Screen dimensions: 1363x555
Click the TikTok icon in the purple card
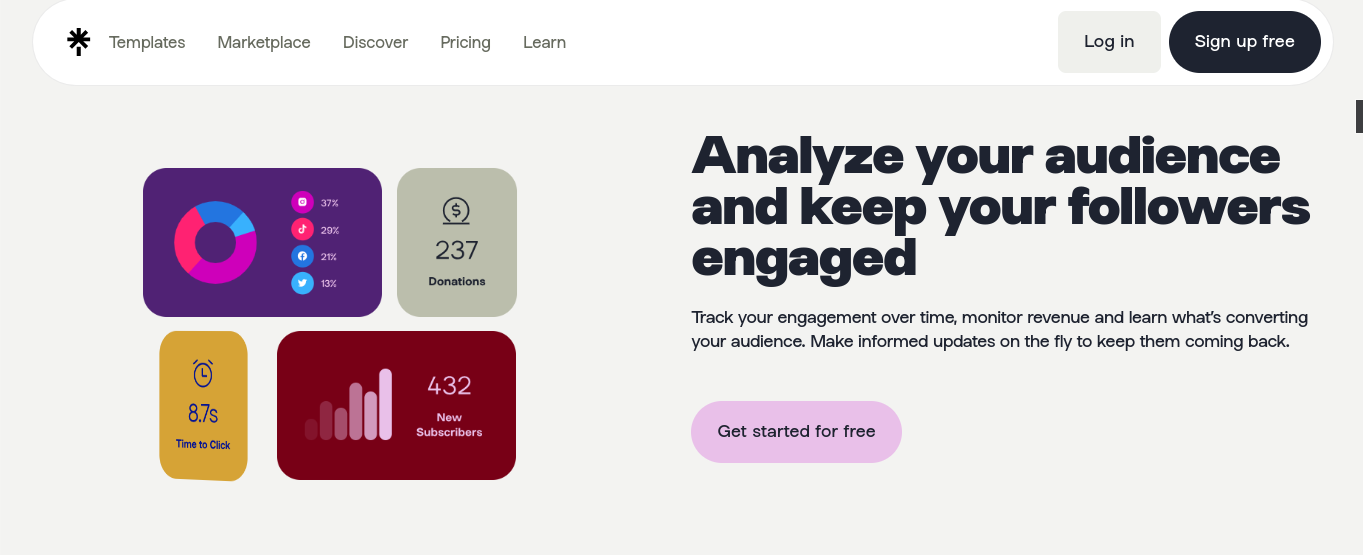click(302, 230)
